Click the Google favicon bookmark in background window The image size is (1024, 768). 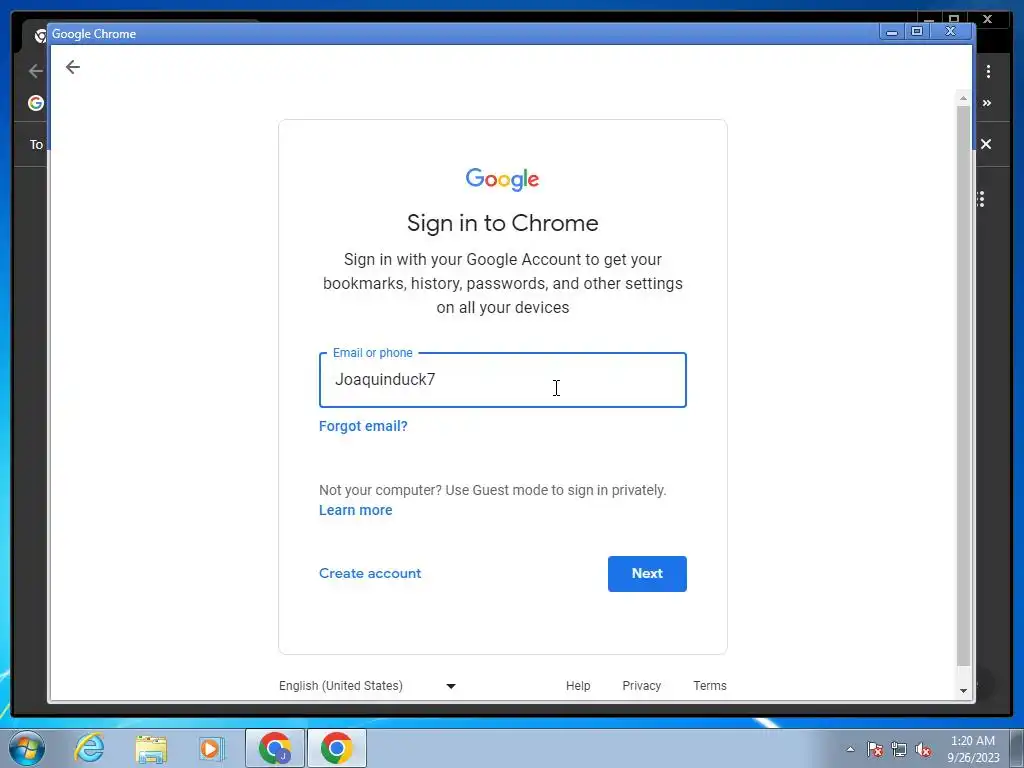[36, 103]
